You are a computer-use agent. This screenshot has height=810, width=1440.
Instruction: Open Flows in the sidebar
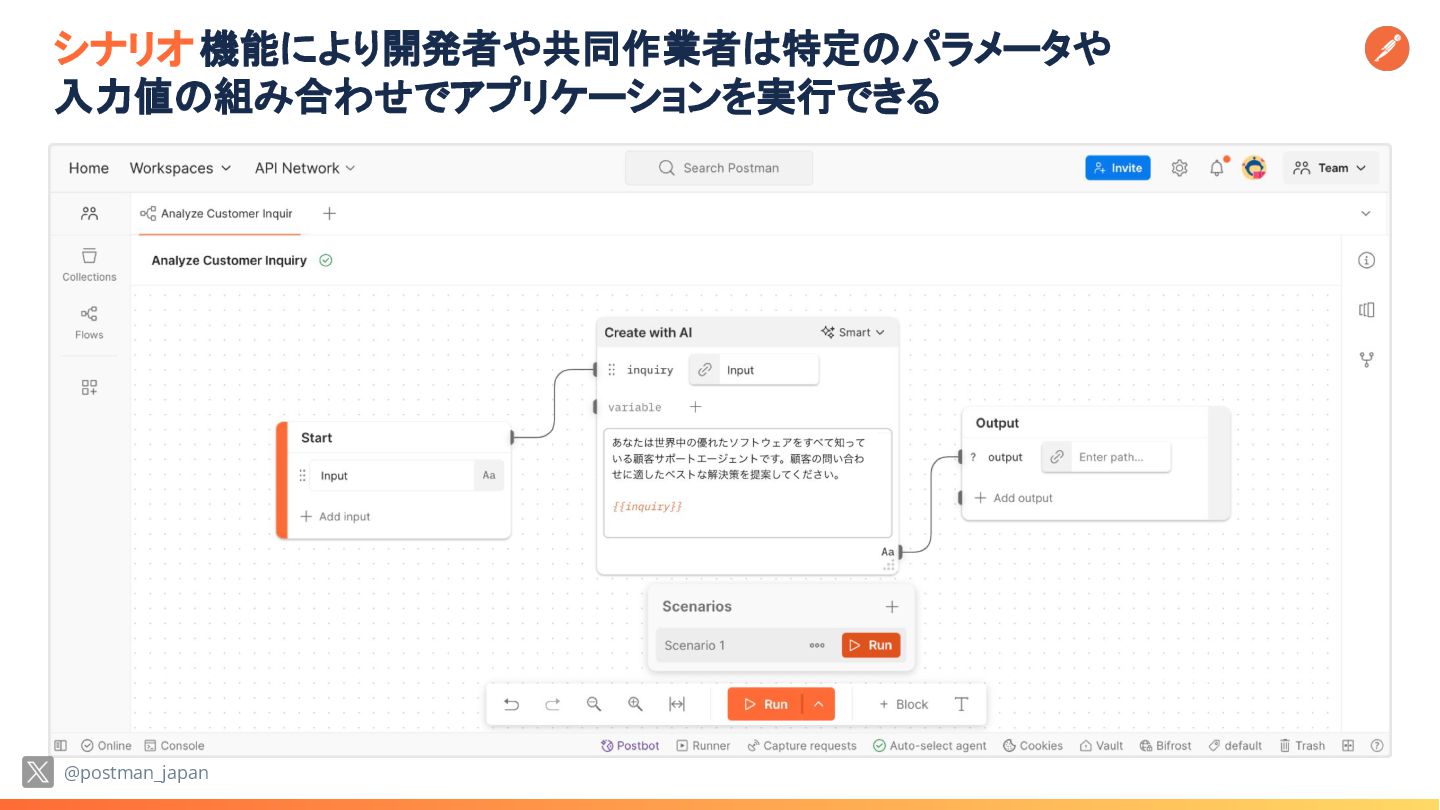[89, 323]
